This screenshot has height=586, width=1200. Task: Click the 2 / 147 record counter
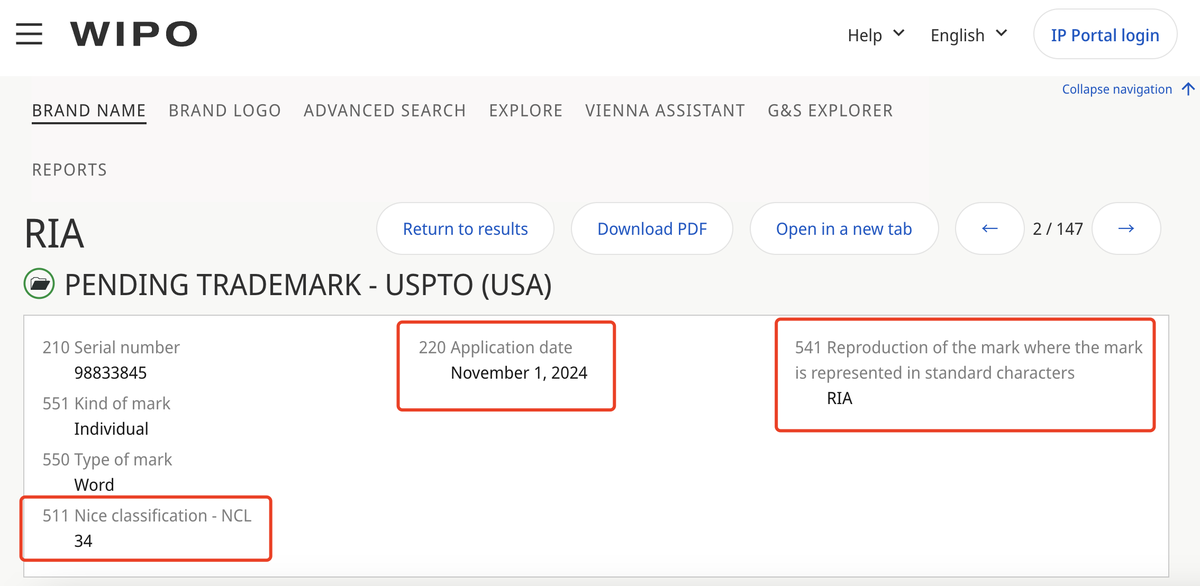[1058, 229]
